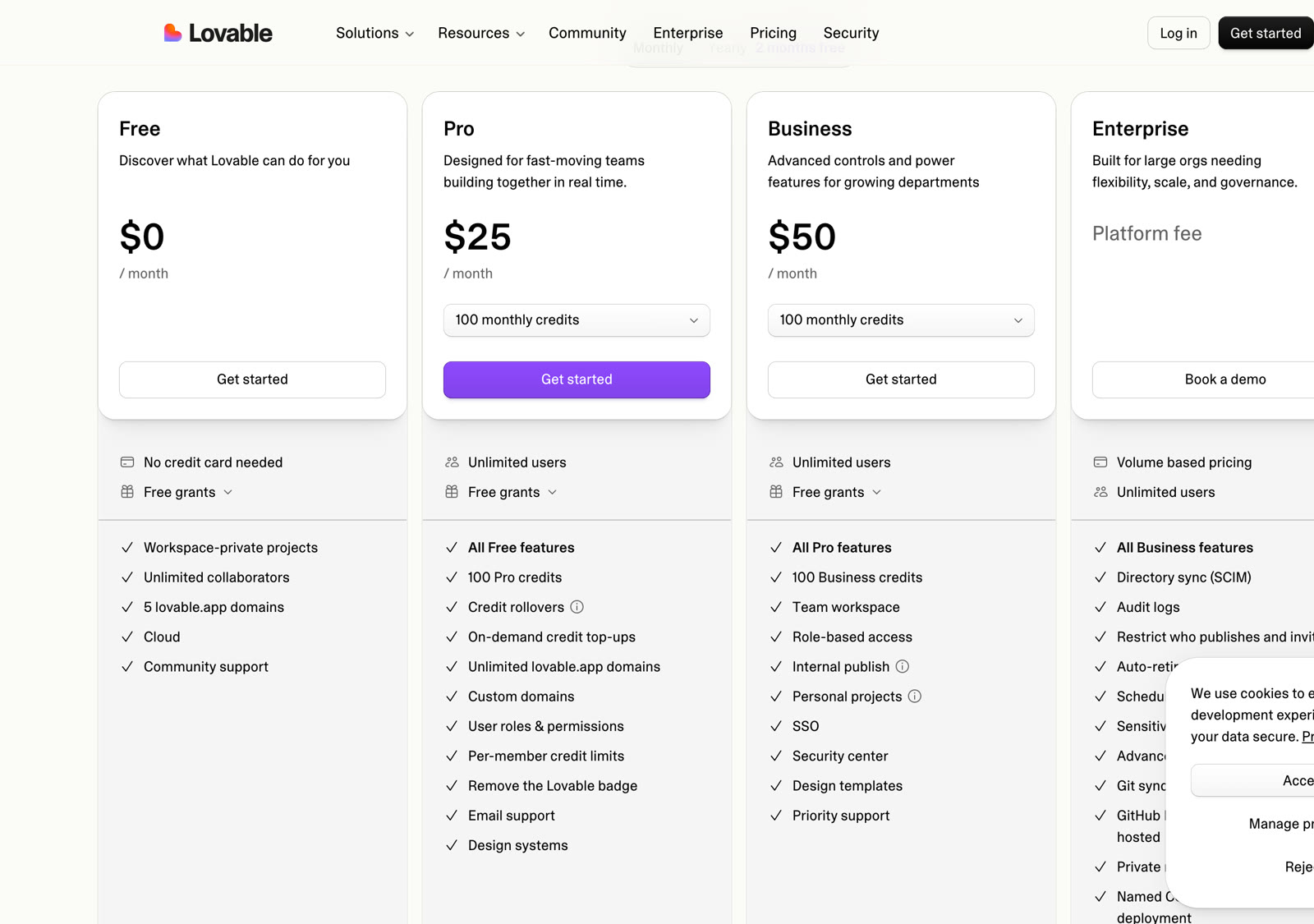Click the checkmark beside All Business features
This screenshot has width=1314, height=924.
1100,548
